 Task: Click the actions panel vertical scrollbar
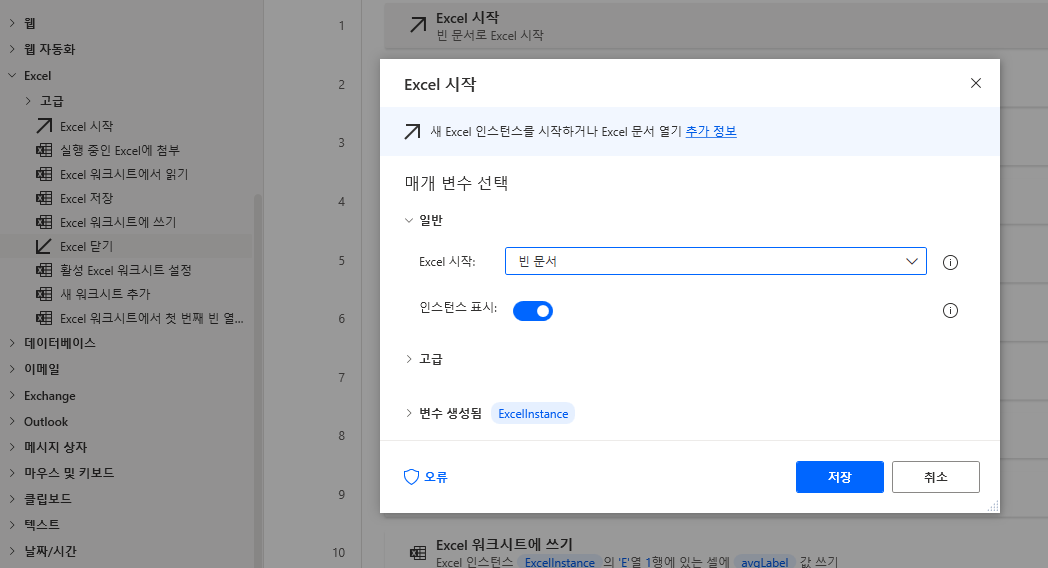257,381
